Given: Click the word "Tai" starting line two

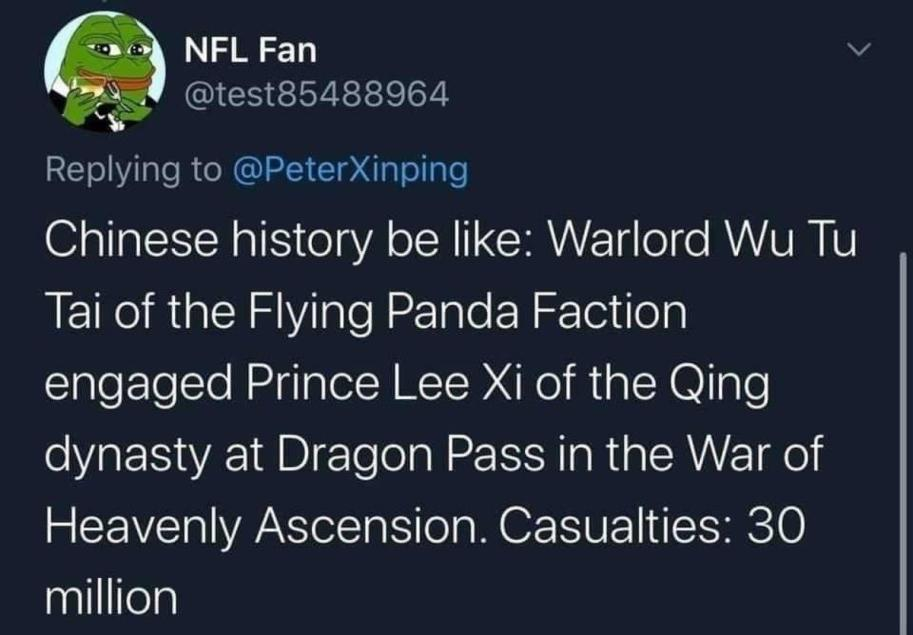Looking at the screenshot, I should 74,311.
